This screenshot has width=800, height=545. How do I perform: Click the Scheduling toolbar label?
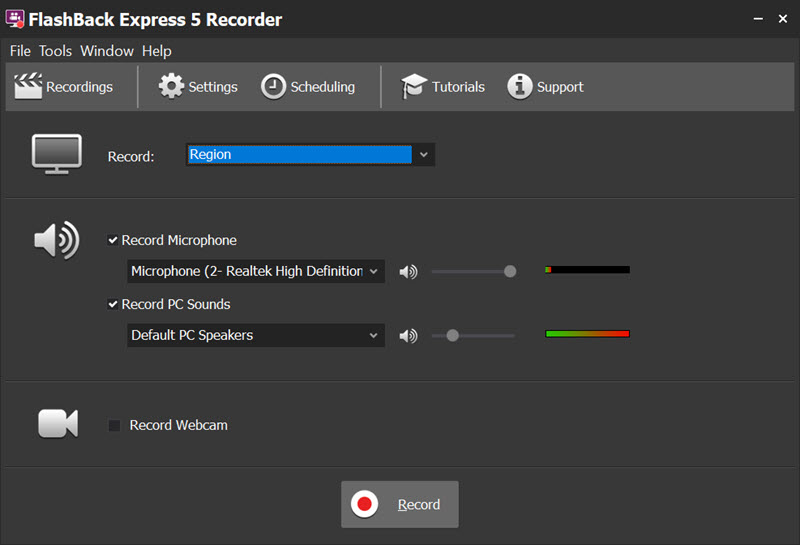pos(322,87)
